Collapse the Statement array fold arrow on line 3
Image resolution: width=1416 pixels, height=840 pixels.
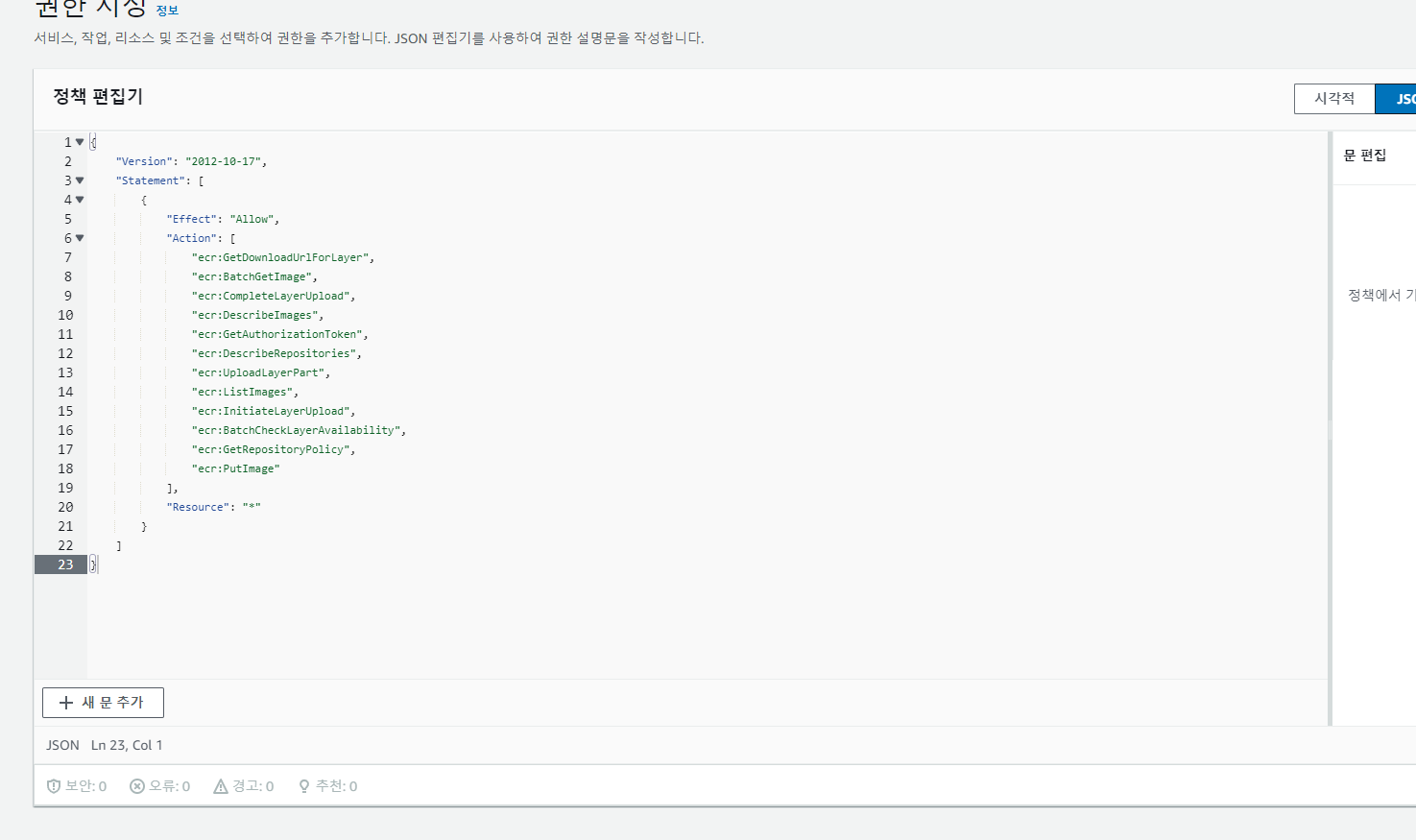[80, 180]
